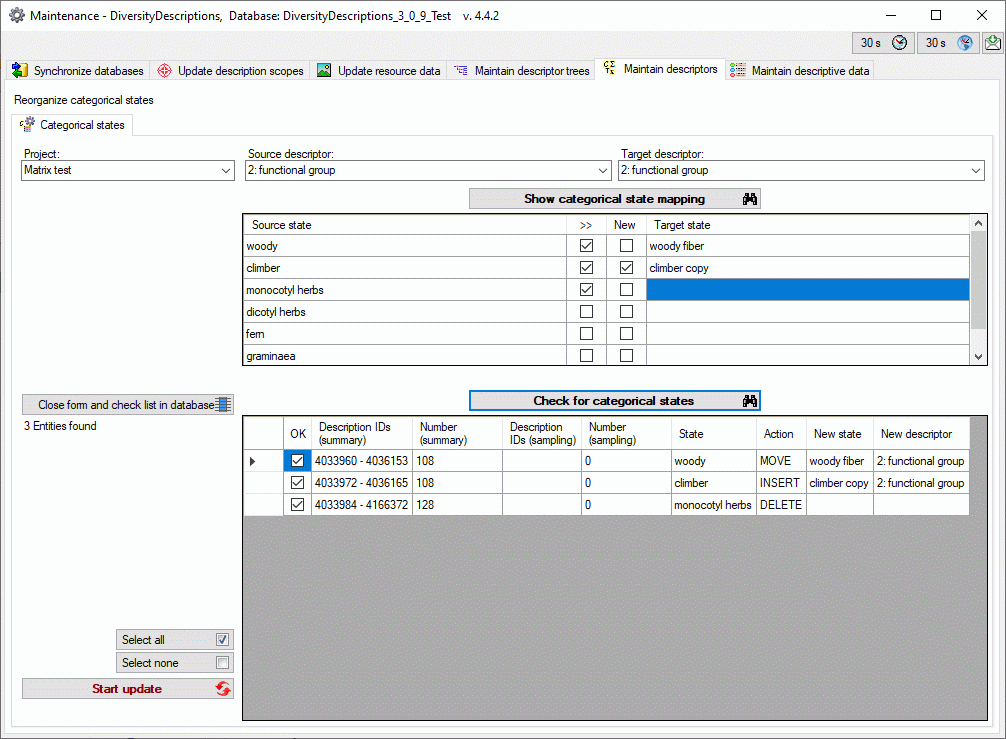Click the red target icon of Update description scopes
Screen dimensions: 1006x739
164,71
